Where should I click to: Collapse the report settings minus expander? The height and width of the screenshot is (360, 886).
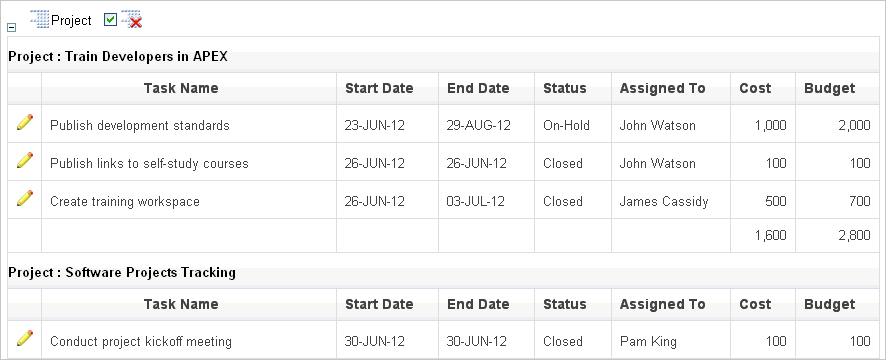coord(11,27)
